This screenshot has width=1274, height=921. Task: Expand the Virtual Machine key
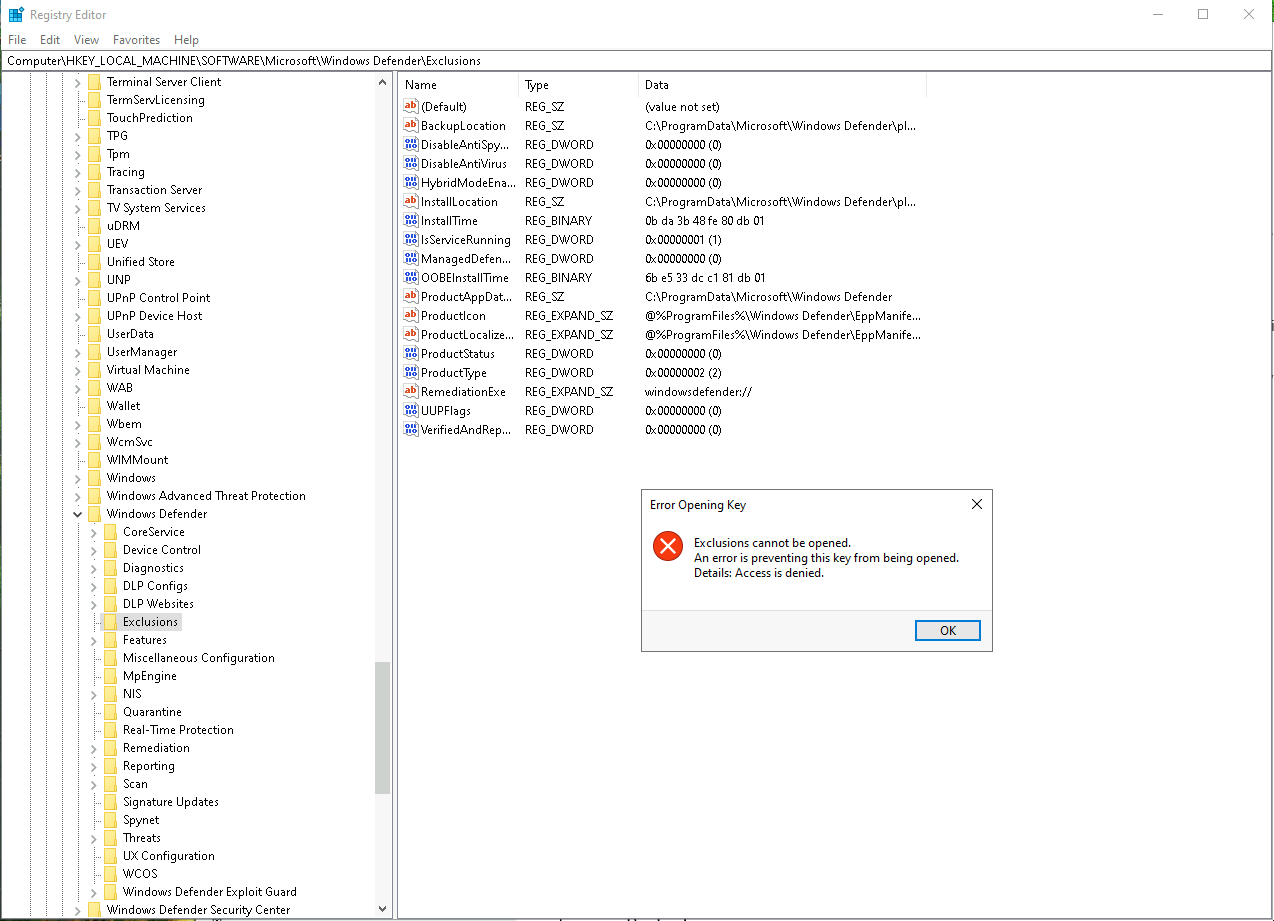(78, 370)
